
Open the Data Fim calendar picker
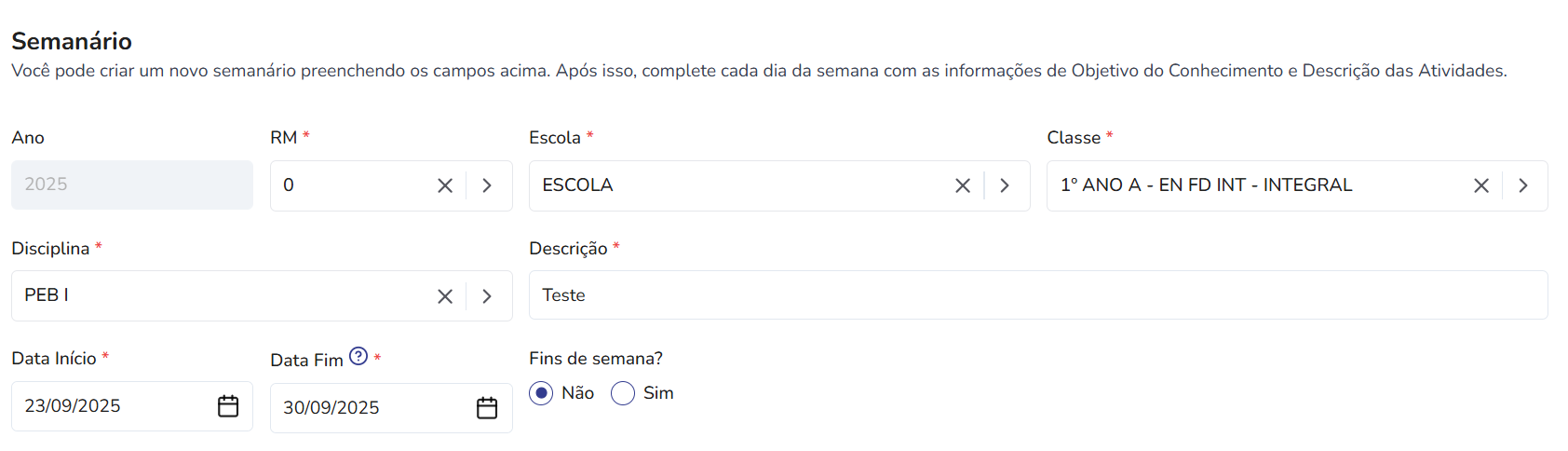(487, 408)
